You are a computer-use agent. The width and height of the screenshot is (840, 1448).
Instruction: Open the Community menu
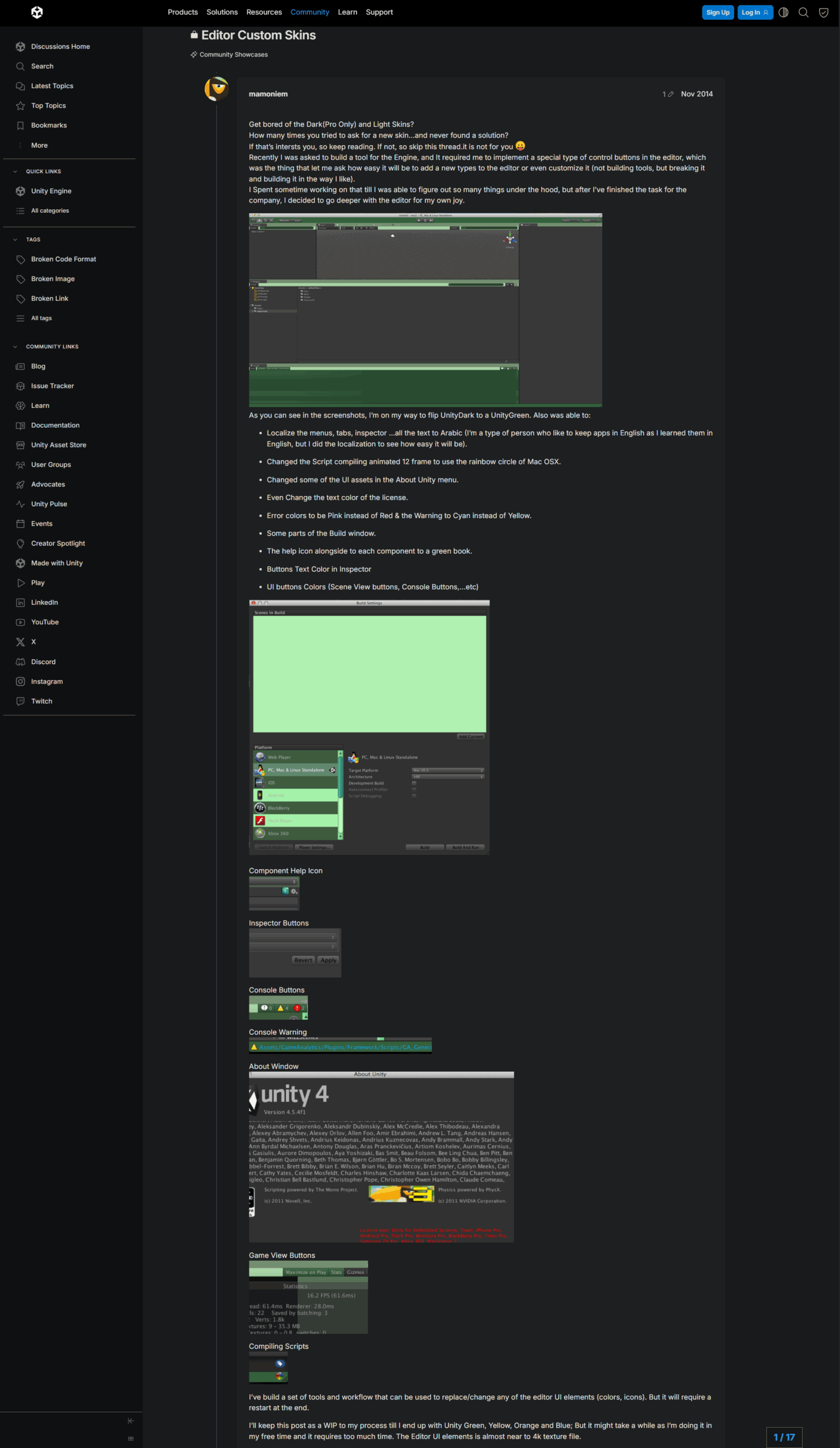pyautogui.click(x=309, y=12)
